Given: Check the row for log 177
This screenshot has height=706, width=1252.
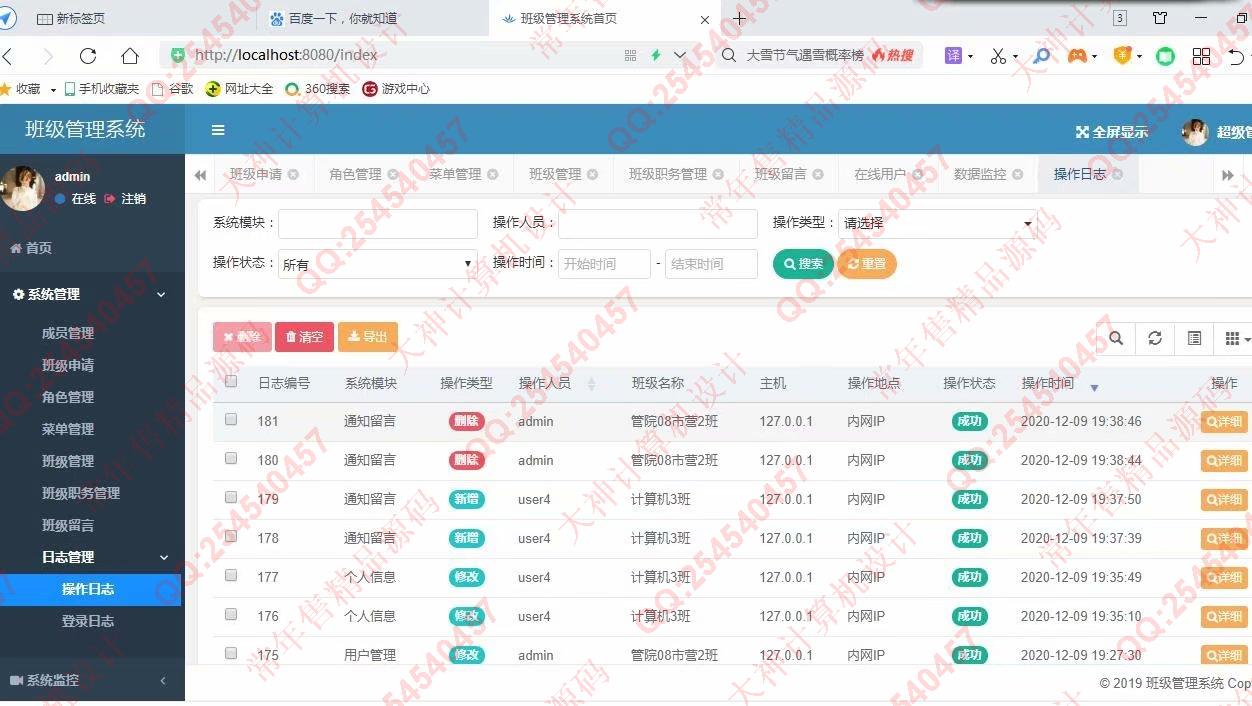Looking at the screenshot, I should click(x=231, y=575).
